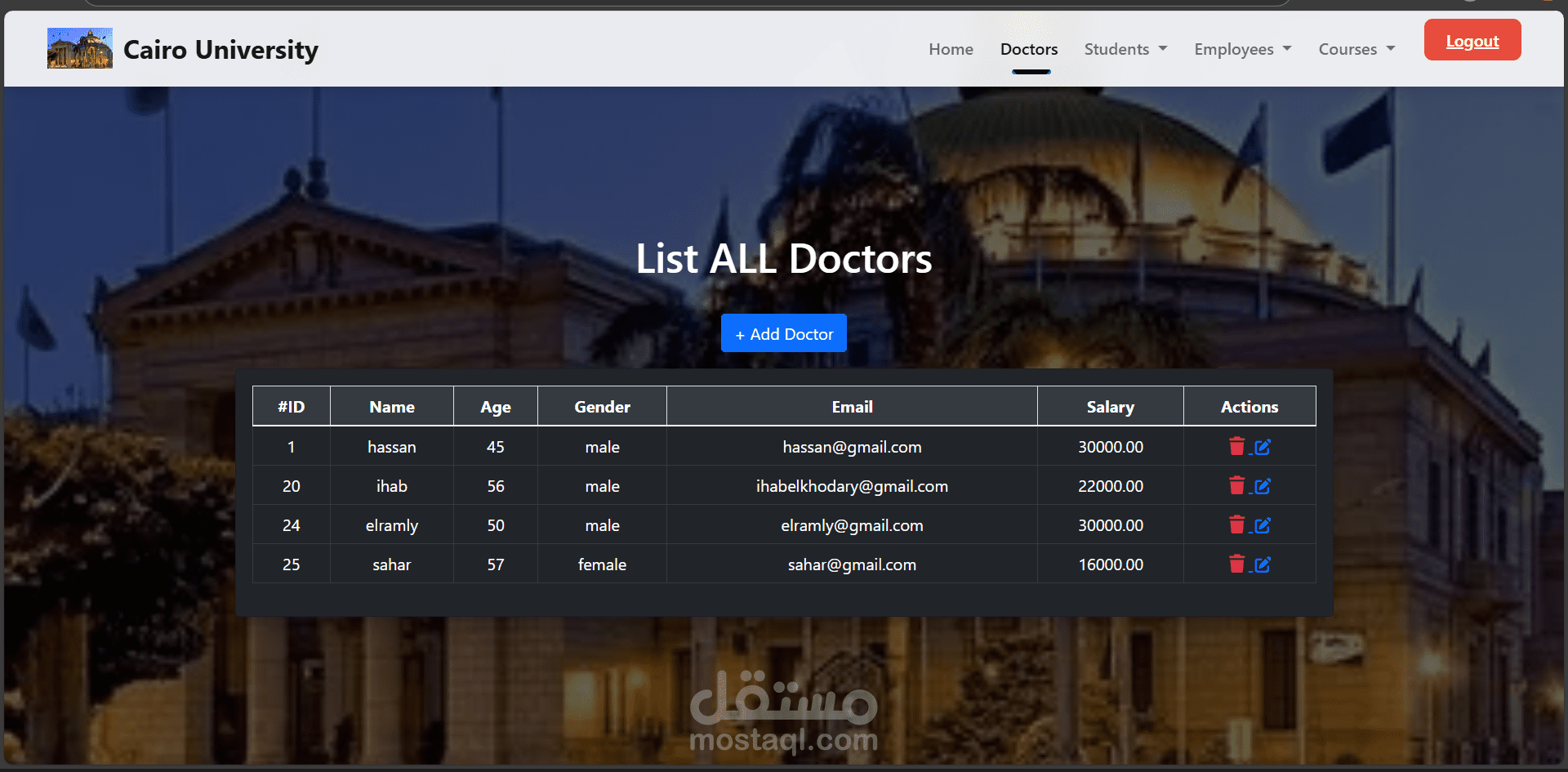This screenshot has height=772, width=1568.
Task: Click the Salary column header
Action: [1111, 406]
